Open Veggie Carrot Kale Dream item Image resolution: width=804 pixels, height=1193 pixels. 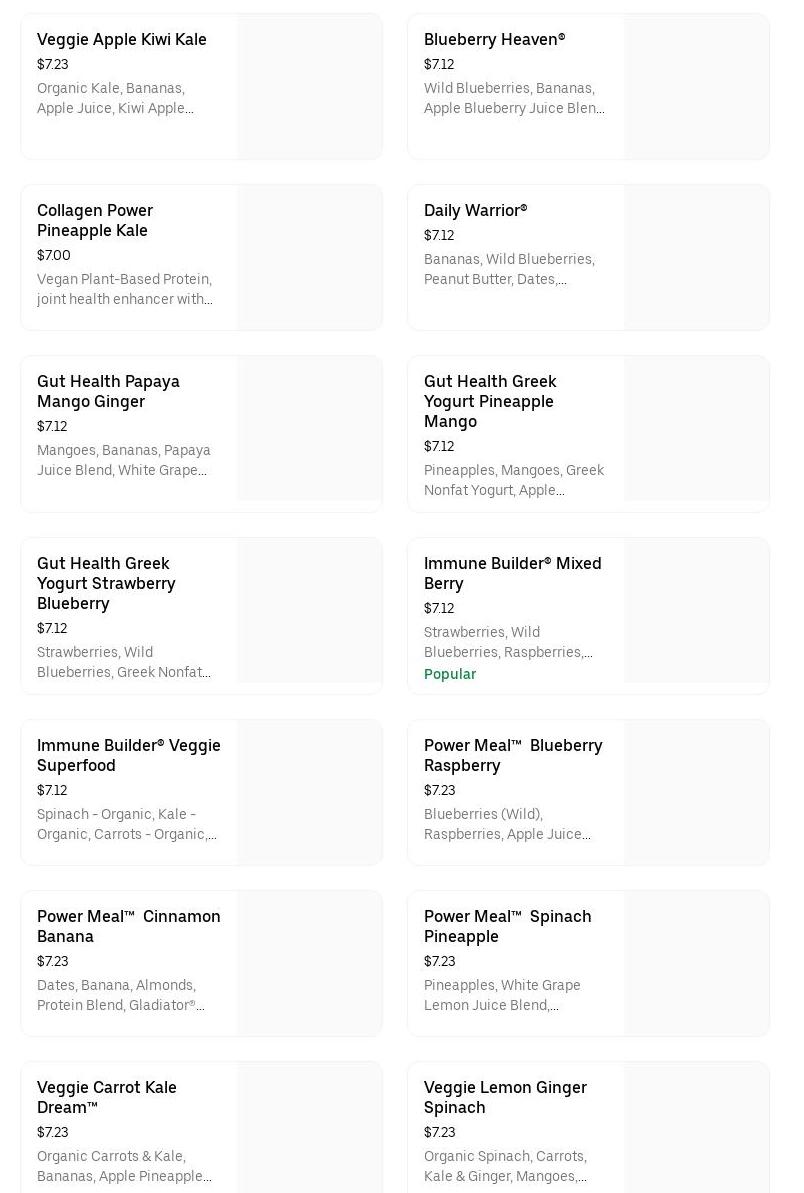pyautogui.click(x=106, y=1097)
